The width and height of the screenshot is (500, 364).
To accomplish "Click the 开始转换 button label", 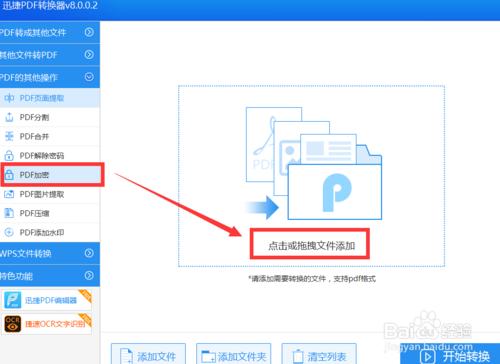I will tap(466, 357).
